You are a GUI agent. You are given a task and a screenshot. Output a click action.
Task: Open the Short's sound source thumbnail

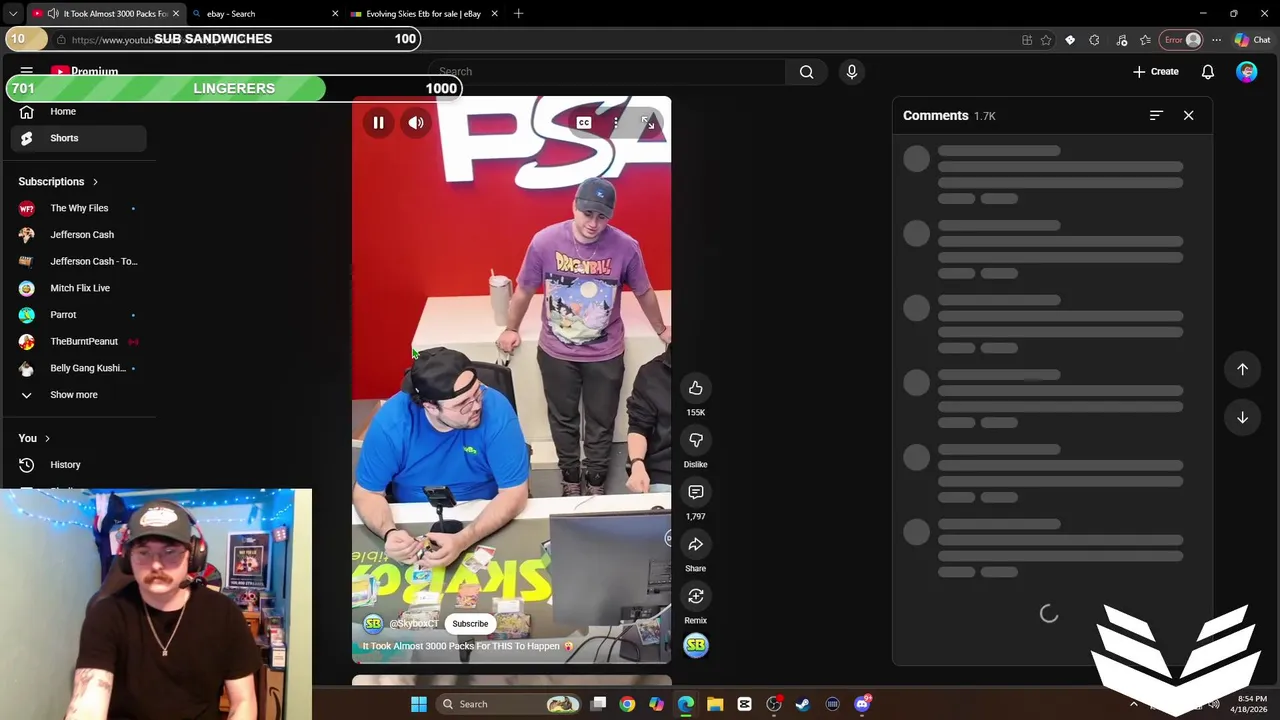pos(696,645)
